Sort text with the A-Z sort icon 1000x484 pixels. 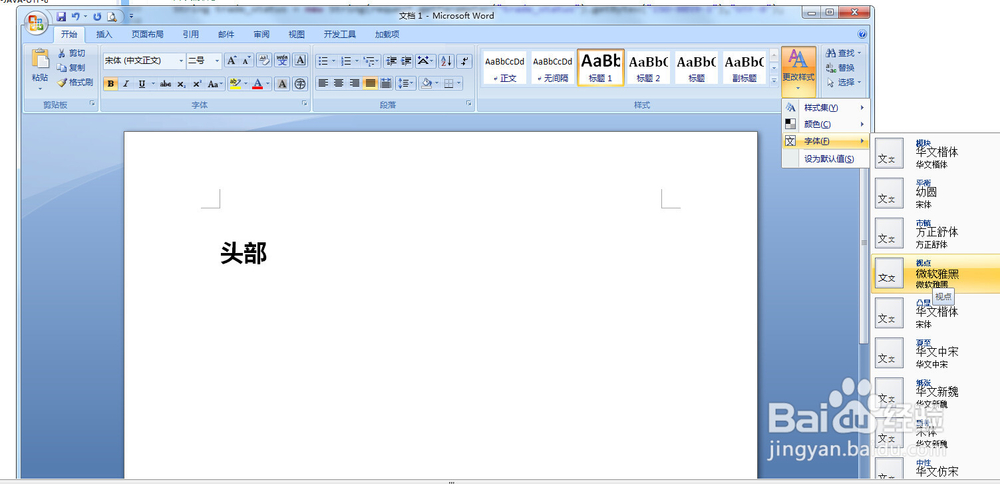(x=446, y=61)
